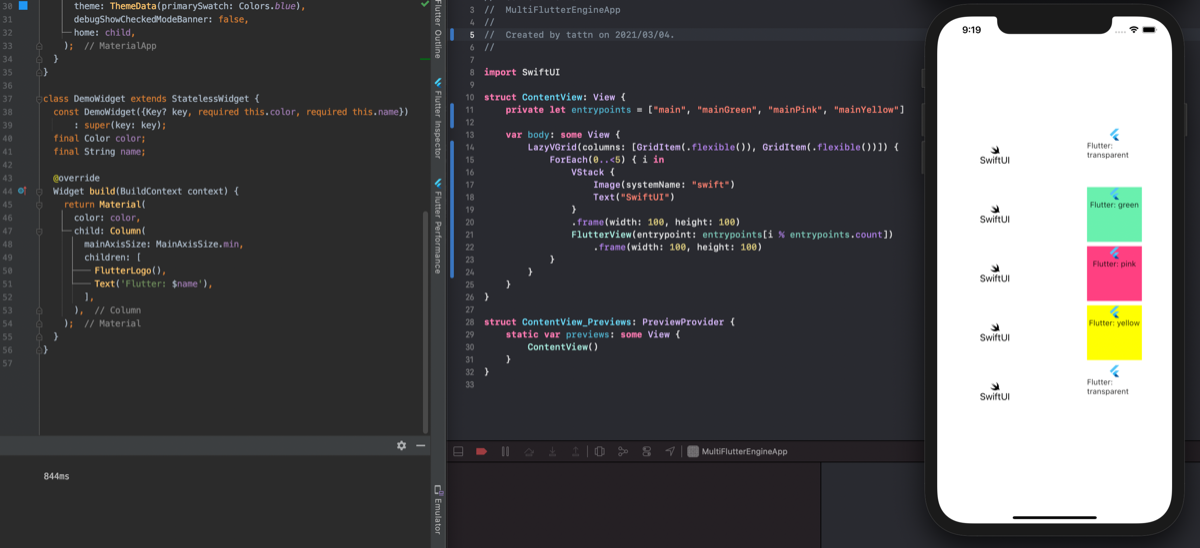Click FlutterLogo() on line 50
Screen dimensions: 1200x548
point(129,271)
